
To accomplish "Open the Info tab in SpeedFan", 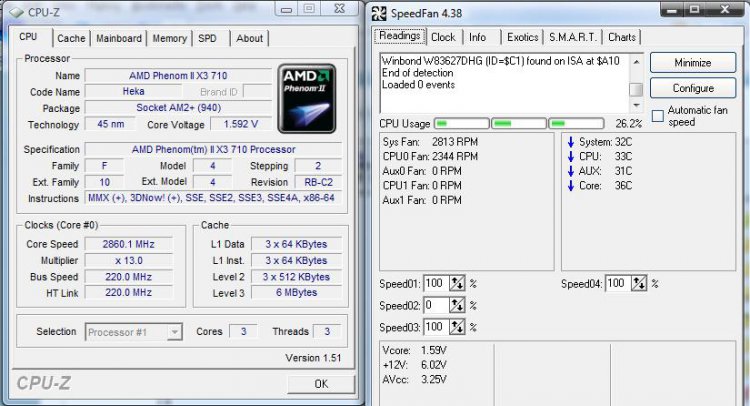I will (x=477, y=37).
